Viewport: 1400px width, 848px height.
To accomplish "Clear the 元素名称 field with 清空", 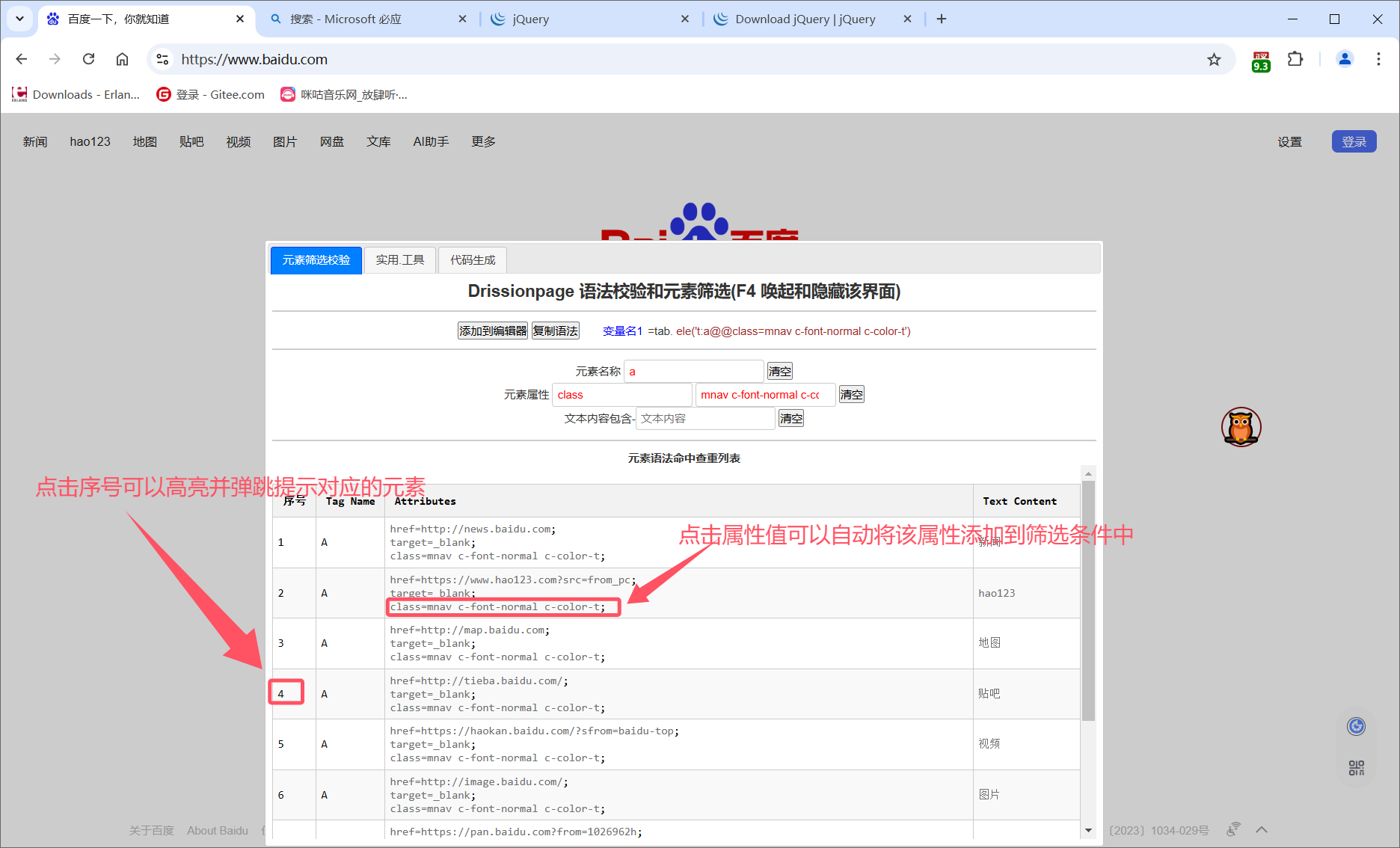I will click(x=780, y=371).
